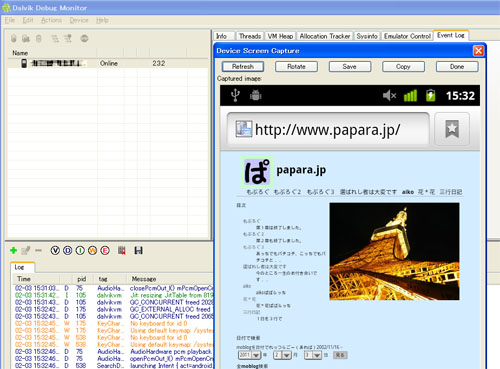Toggle Debug log level filter D
Image resolution: width=500 pixels, height=369 pixels.
tap(68, 250)
